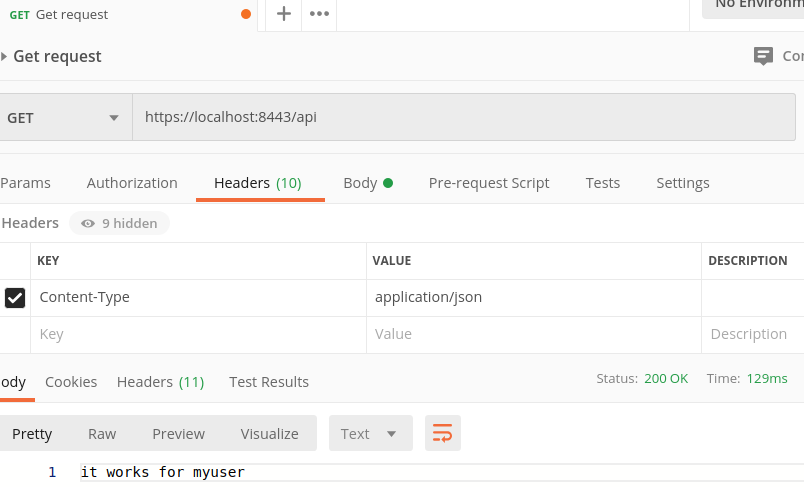Viewport: 804px width, 487px height.
Task: Select Visualize response view
Action: 270,434
